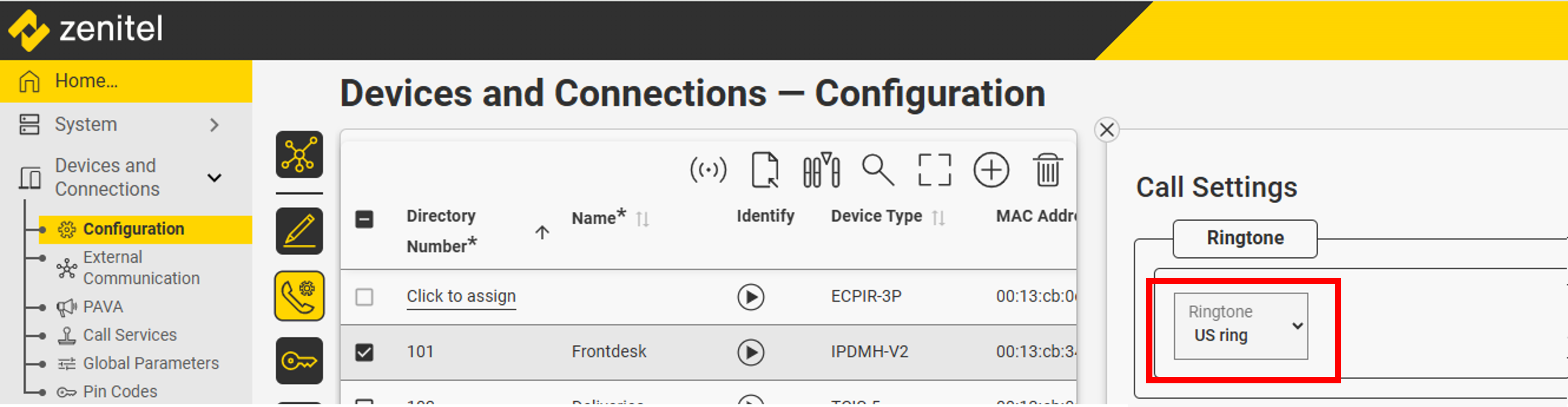Delete selected device with trash icon
Screen dimensions: 1568x407
[x=1047, y=170]
